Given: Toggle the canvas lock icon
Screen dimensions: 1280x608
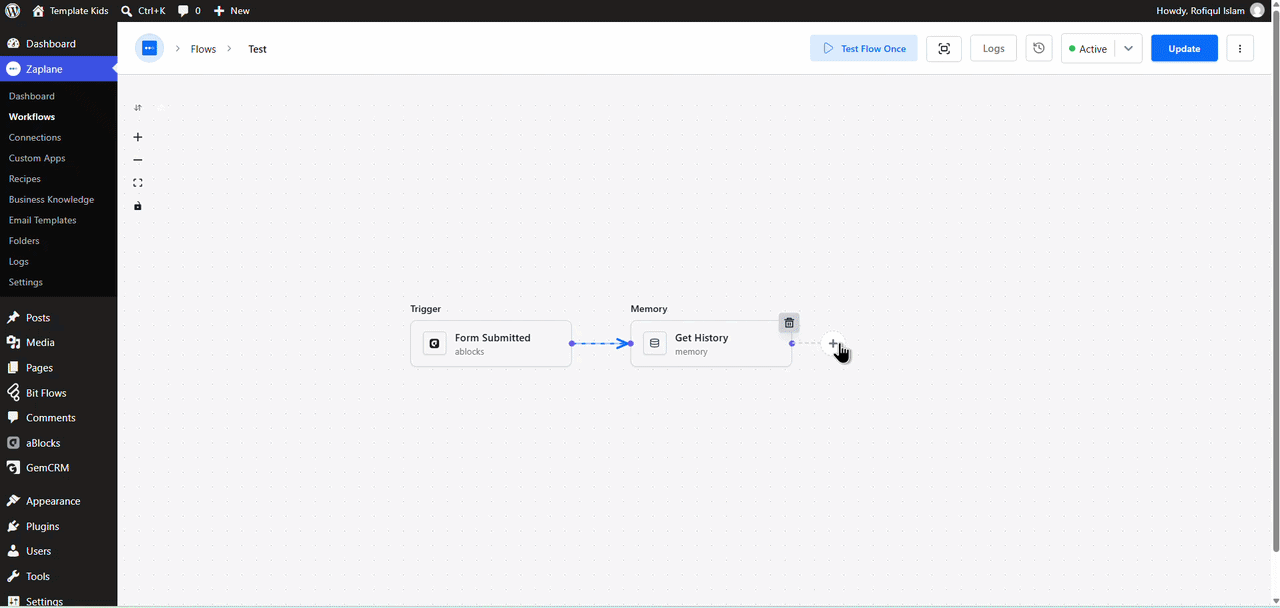Looking at the screenshot, I should [x=138, y=206].
